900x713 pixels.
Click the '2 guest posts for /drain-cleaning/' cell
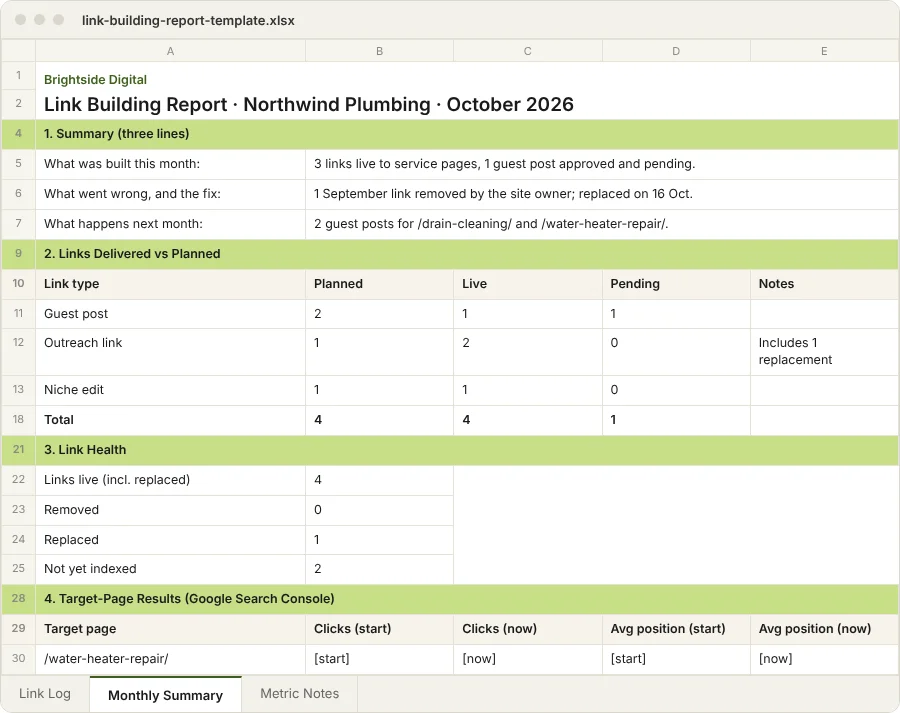[602, 224]
